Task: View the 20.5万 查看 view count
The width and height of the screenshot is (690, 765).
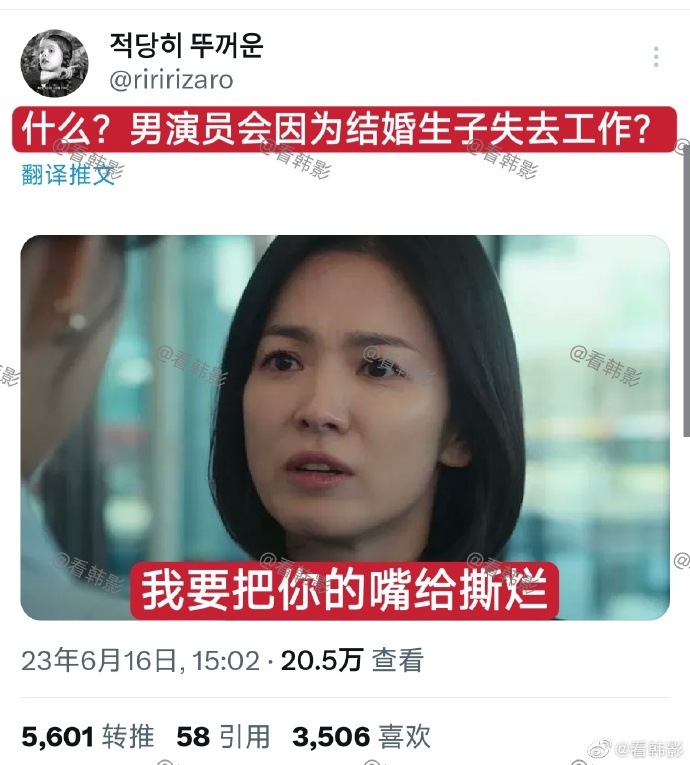Action: click(352, 661)
